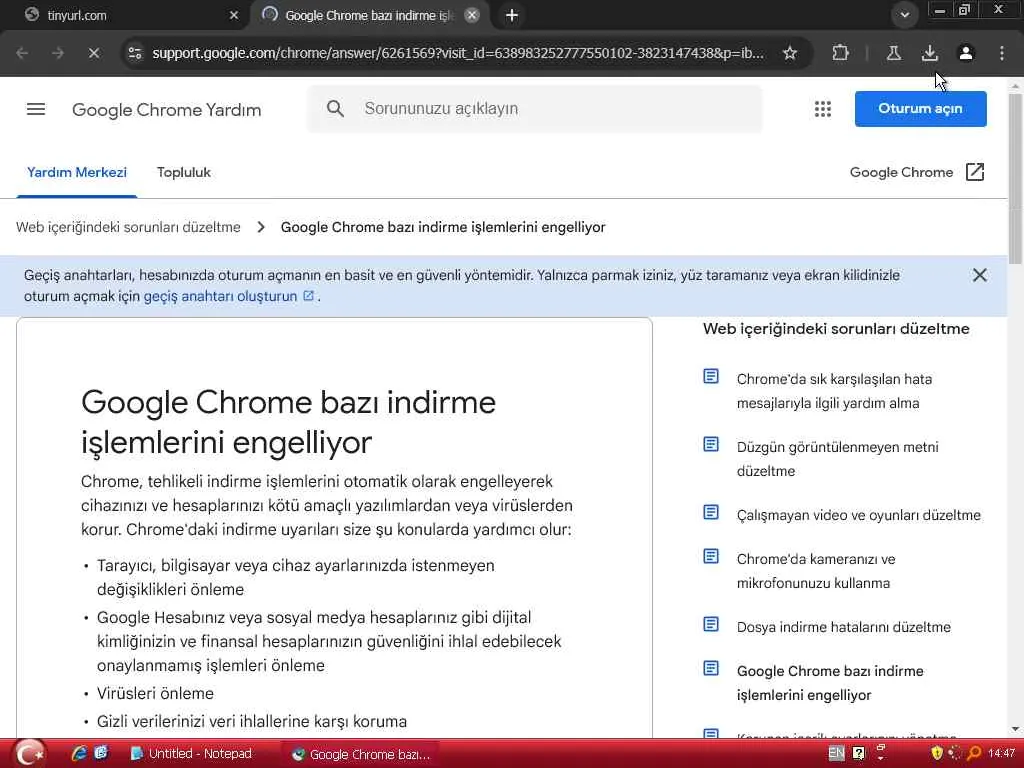Switch to the Topluluk tab
Image resolution: width=1024 pixels, height=768 pixels.
pos(184,172)
